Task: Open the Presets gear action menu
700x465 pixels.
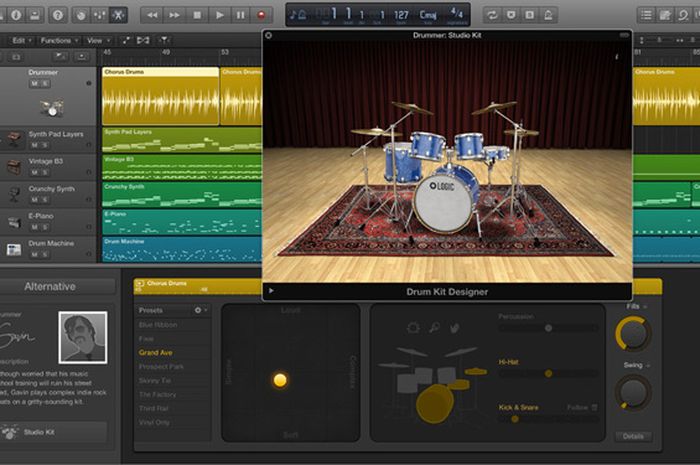Action: 200,310
